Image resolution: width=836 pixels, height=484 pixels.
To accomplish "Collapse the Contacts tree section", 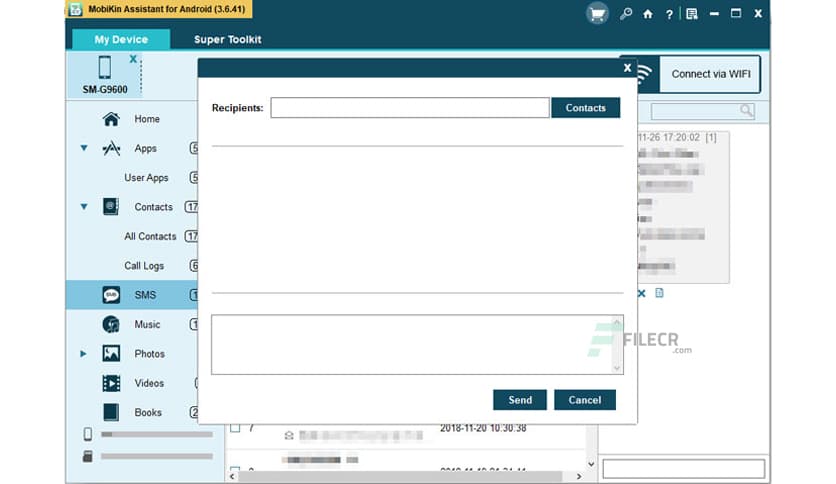I will click(84, 207).
